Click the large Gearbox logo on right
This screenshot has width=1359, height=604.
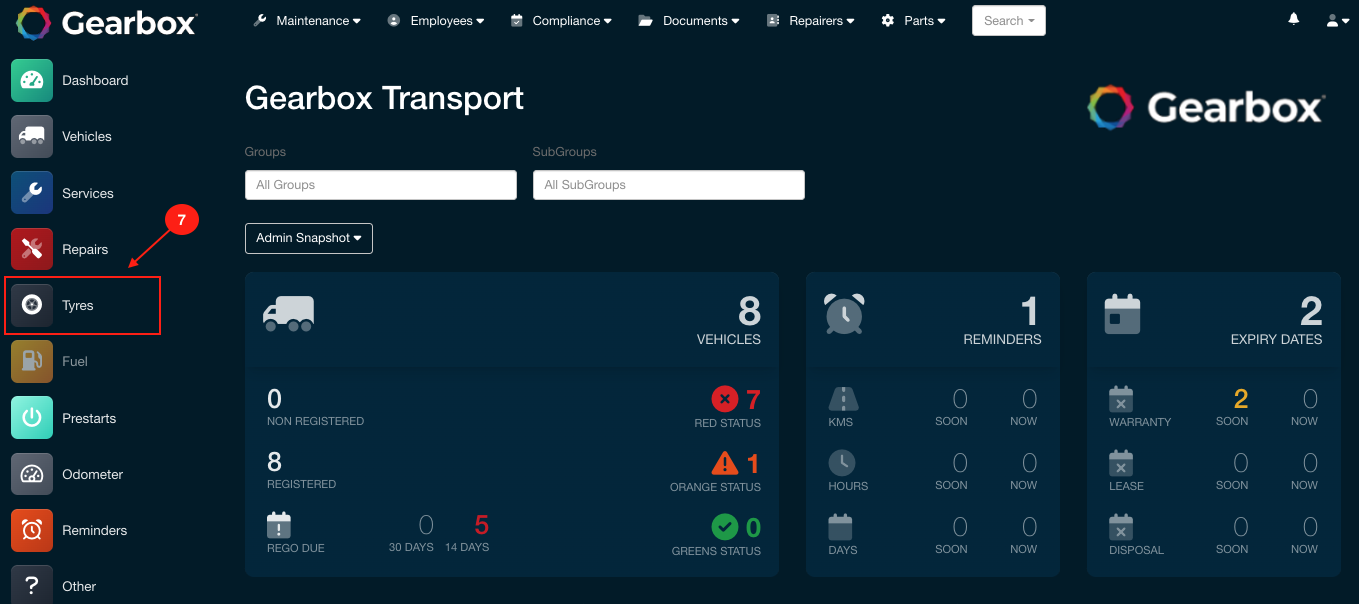pos(1207,107)
